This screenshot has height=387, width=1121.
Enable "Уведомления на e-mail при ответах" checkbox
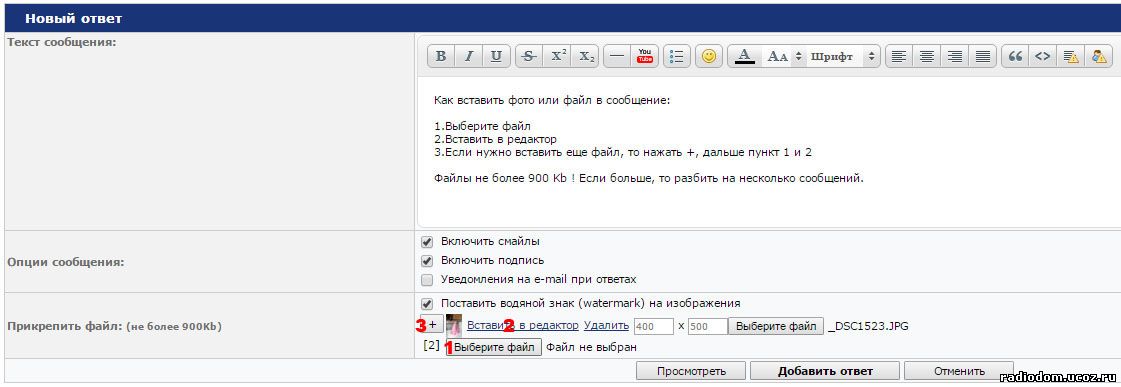click(x=428, y=279)
